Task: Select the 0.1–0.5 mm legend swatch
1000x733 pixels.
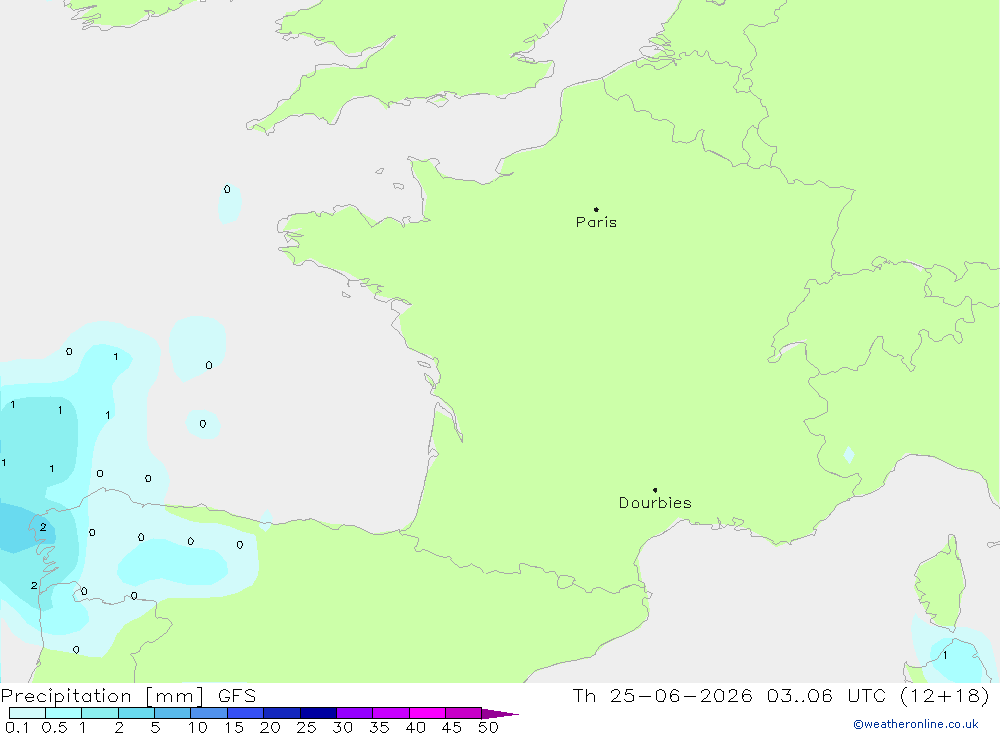Action: [x=27, y=713]
